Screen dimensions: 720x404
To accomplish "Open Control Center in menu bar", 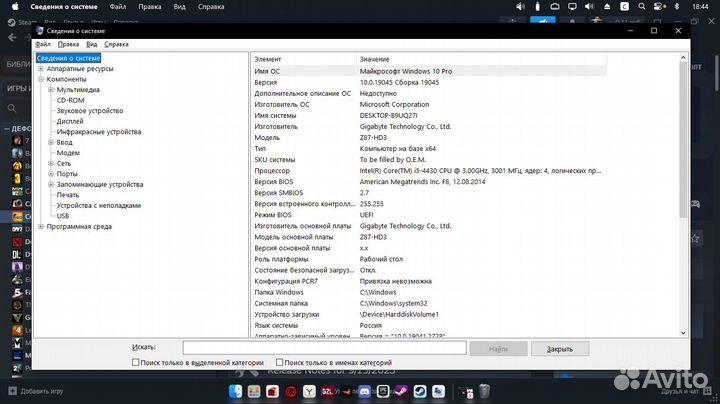I will pyautogui.click(x=659, y=6).
